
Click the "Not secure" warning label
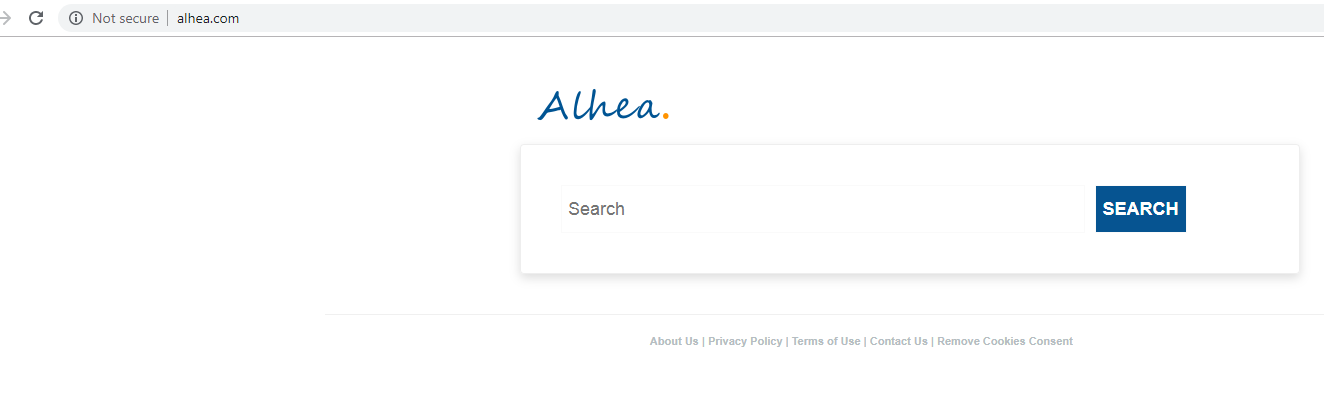point(125,18)
